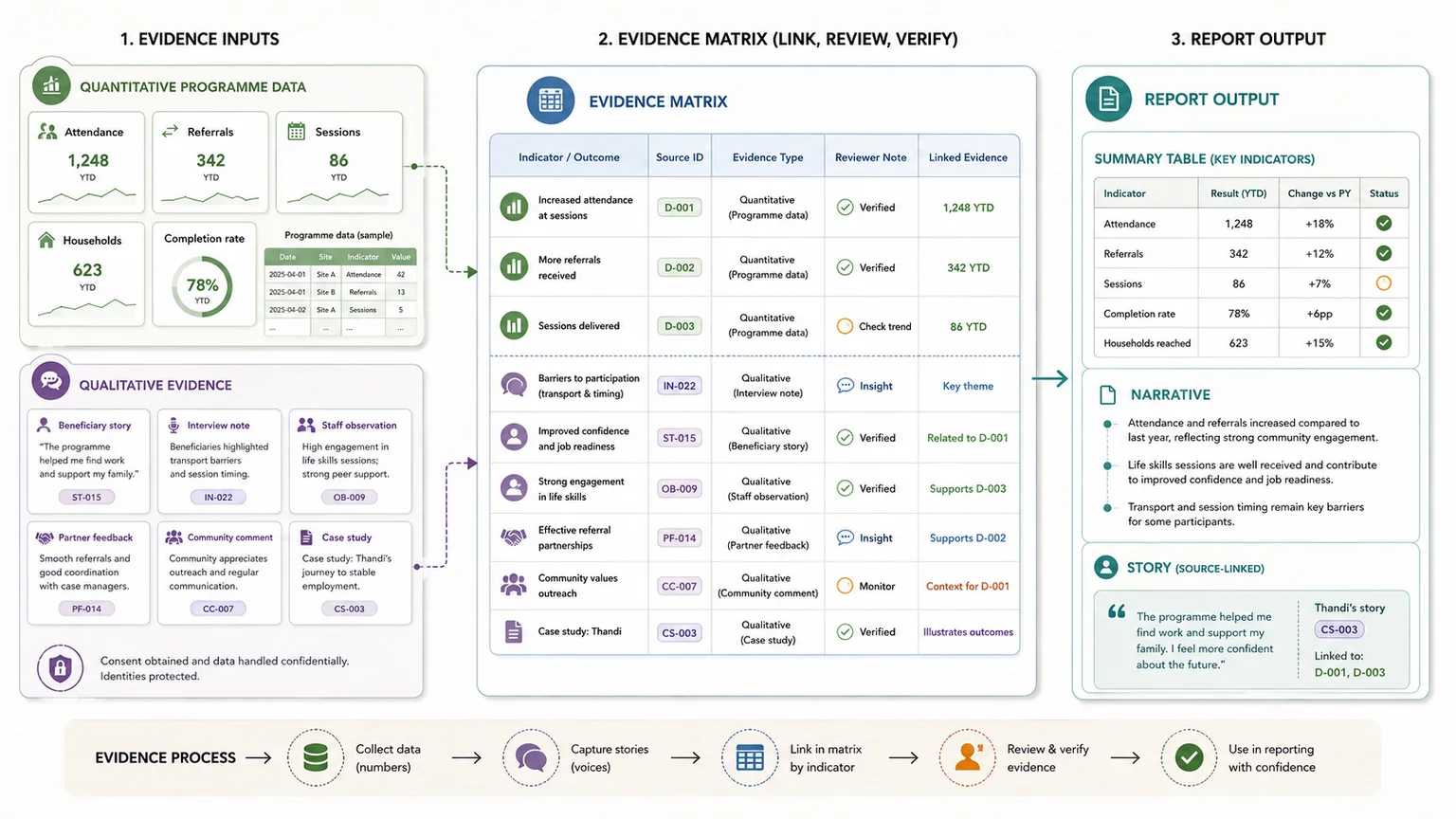Click the Case study: Thandi document icon

pos(514,631)
